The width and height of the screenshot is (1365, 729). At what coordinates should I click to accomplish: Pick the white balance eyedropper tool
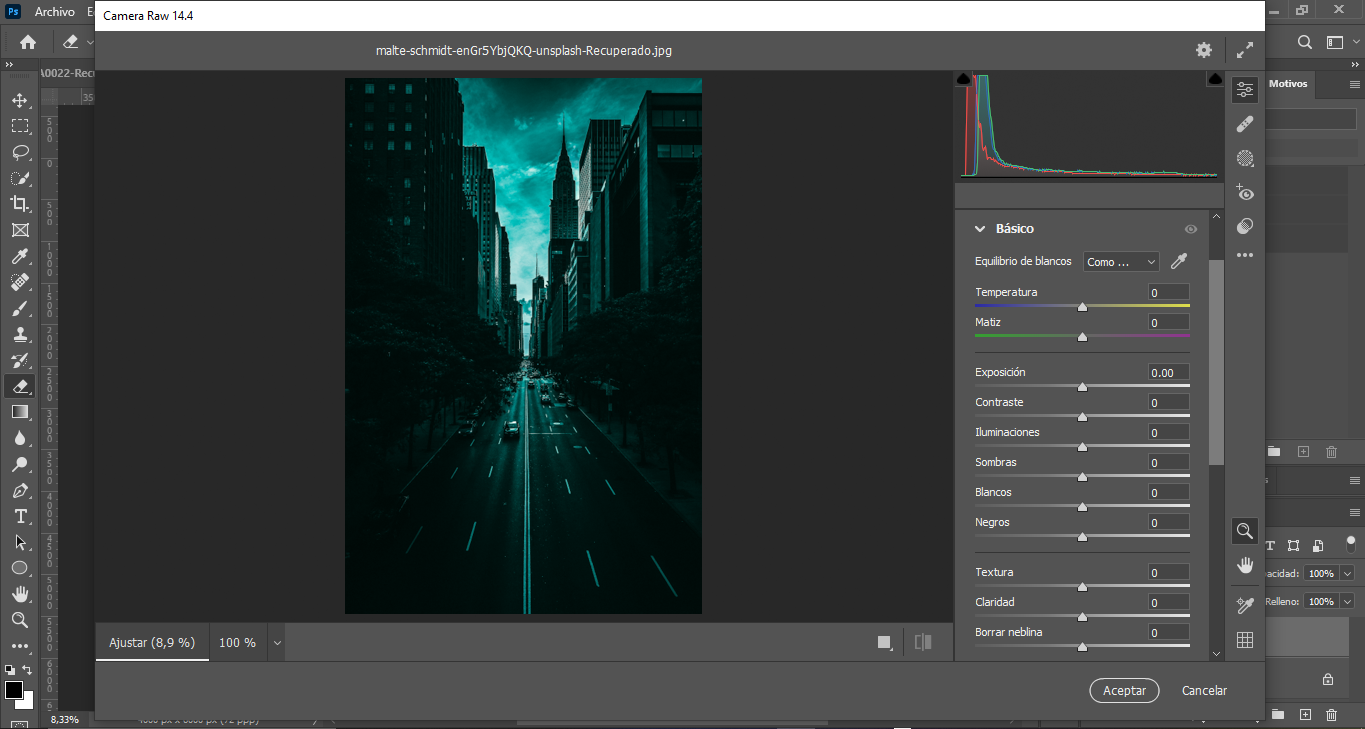tap(1180, 261)
